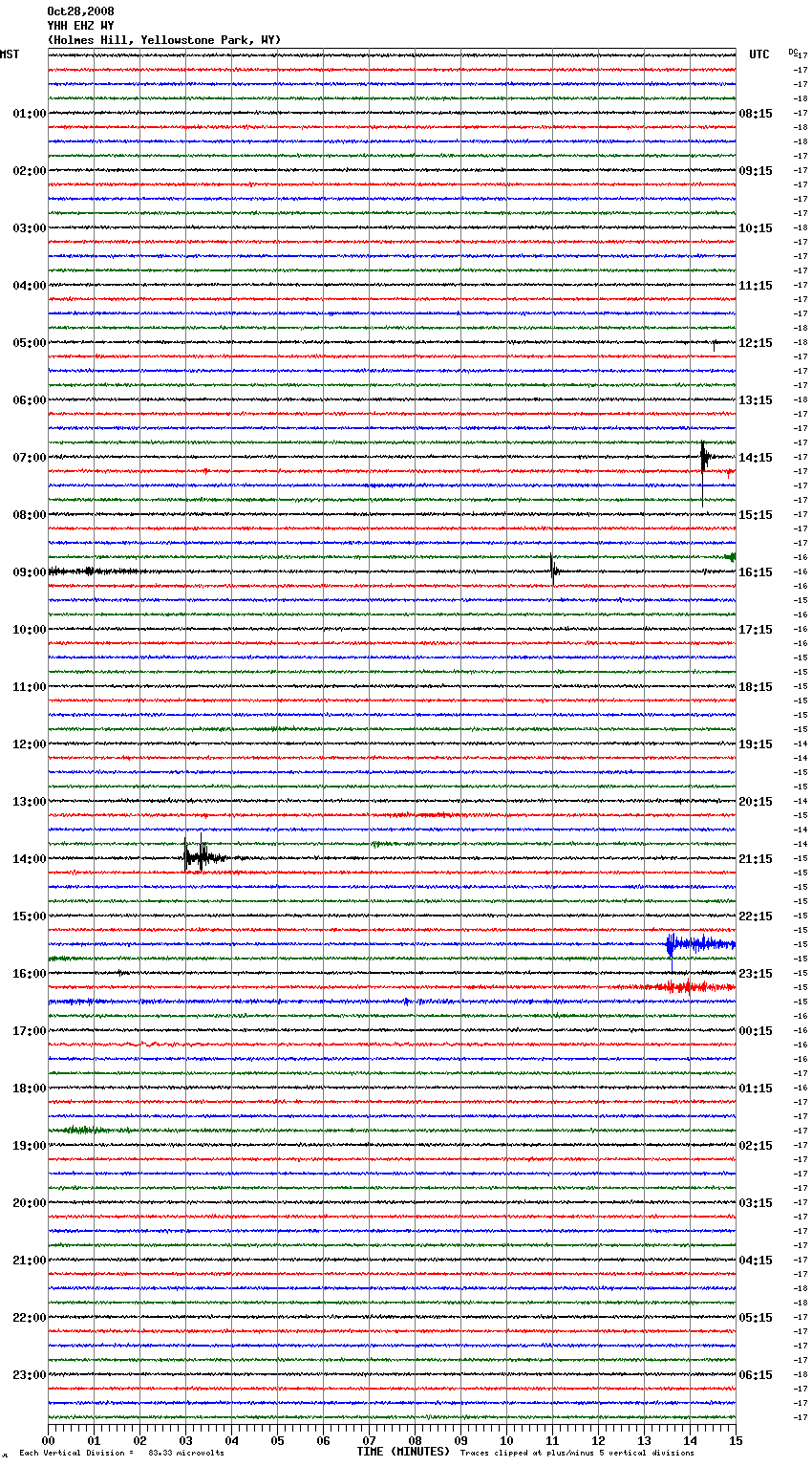Select the 06:00 MST time label
The height and width of the screenshot is (1466, 812).
[29, 400]
